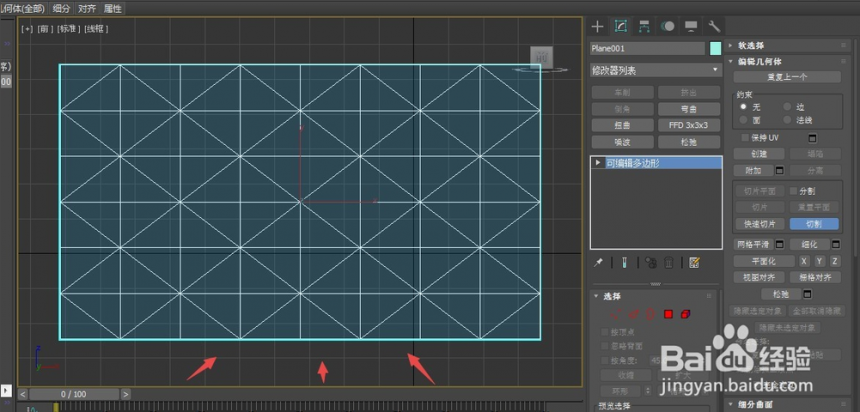Open the 属性 menu
Screen dimensions: 860x412
112,8
